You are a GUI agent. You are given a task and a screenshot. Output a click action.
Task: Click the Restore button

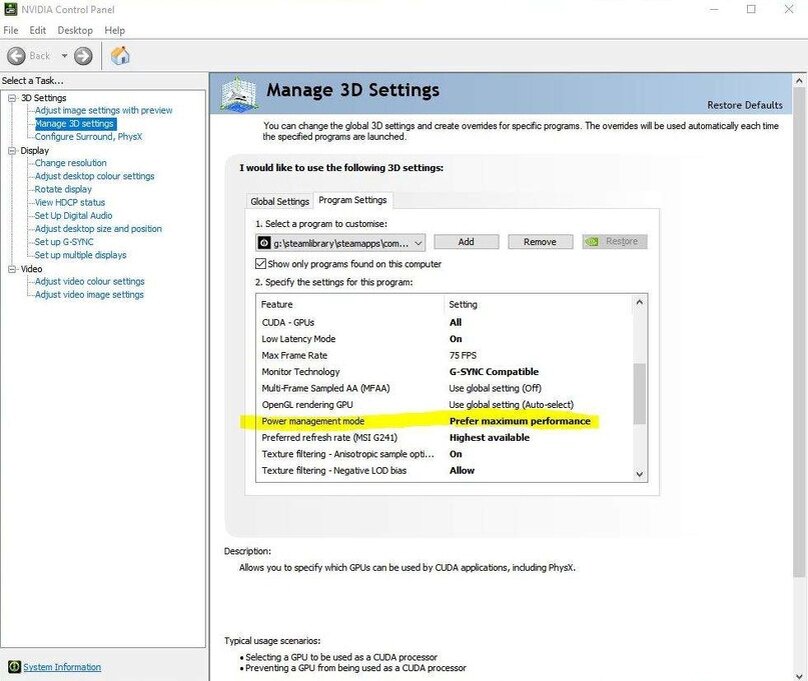tap(615, 242)
